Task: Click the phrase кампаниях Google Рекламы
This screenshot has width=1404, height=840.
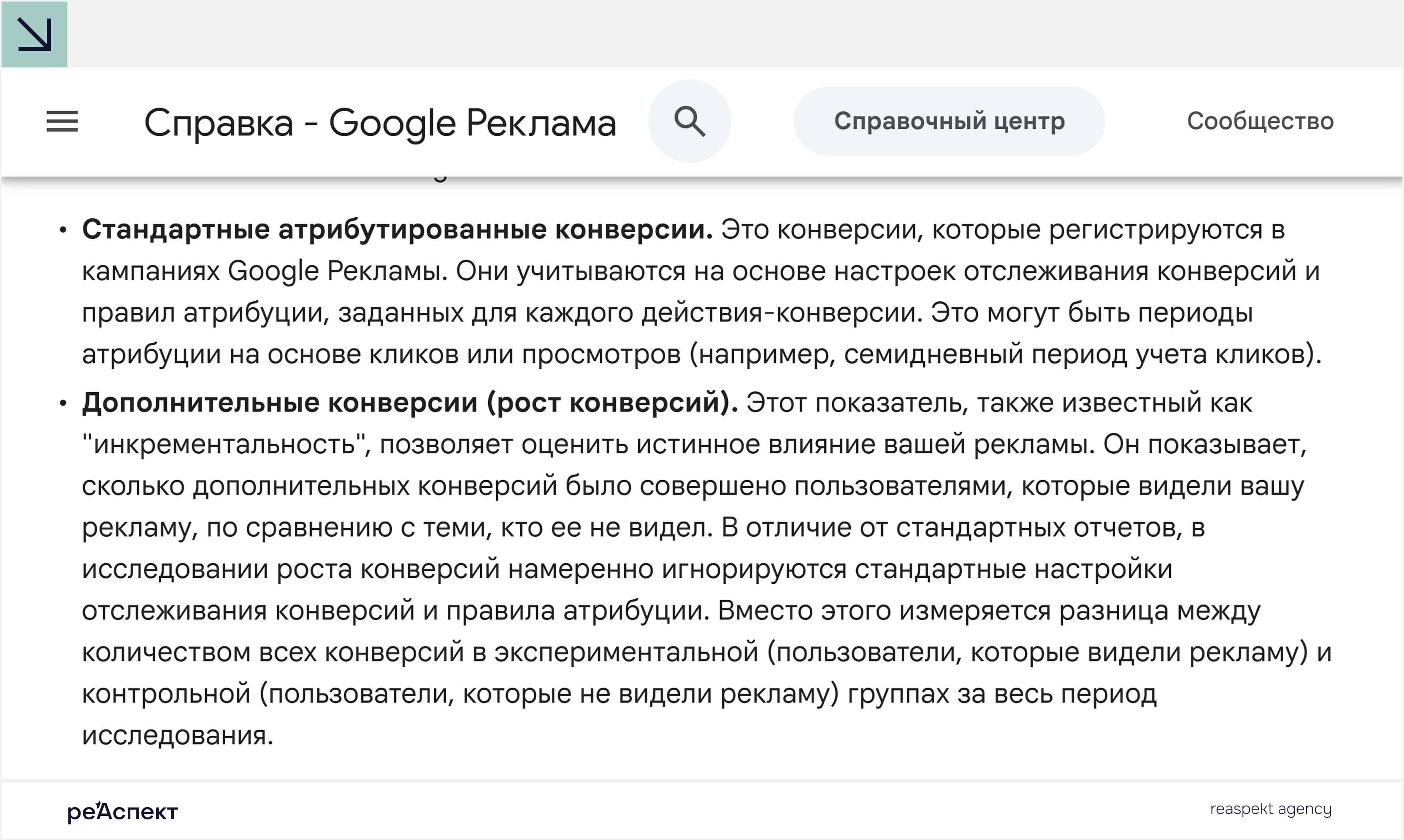Action: [264, 271]
